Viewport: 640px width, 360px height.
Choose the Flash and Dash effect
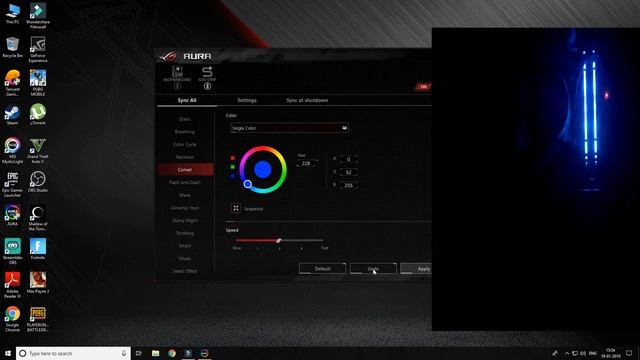[x=185, y=182]
